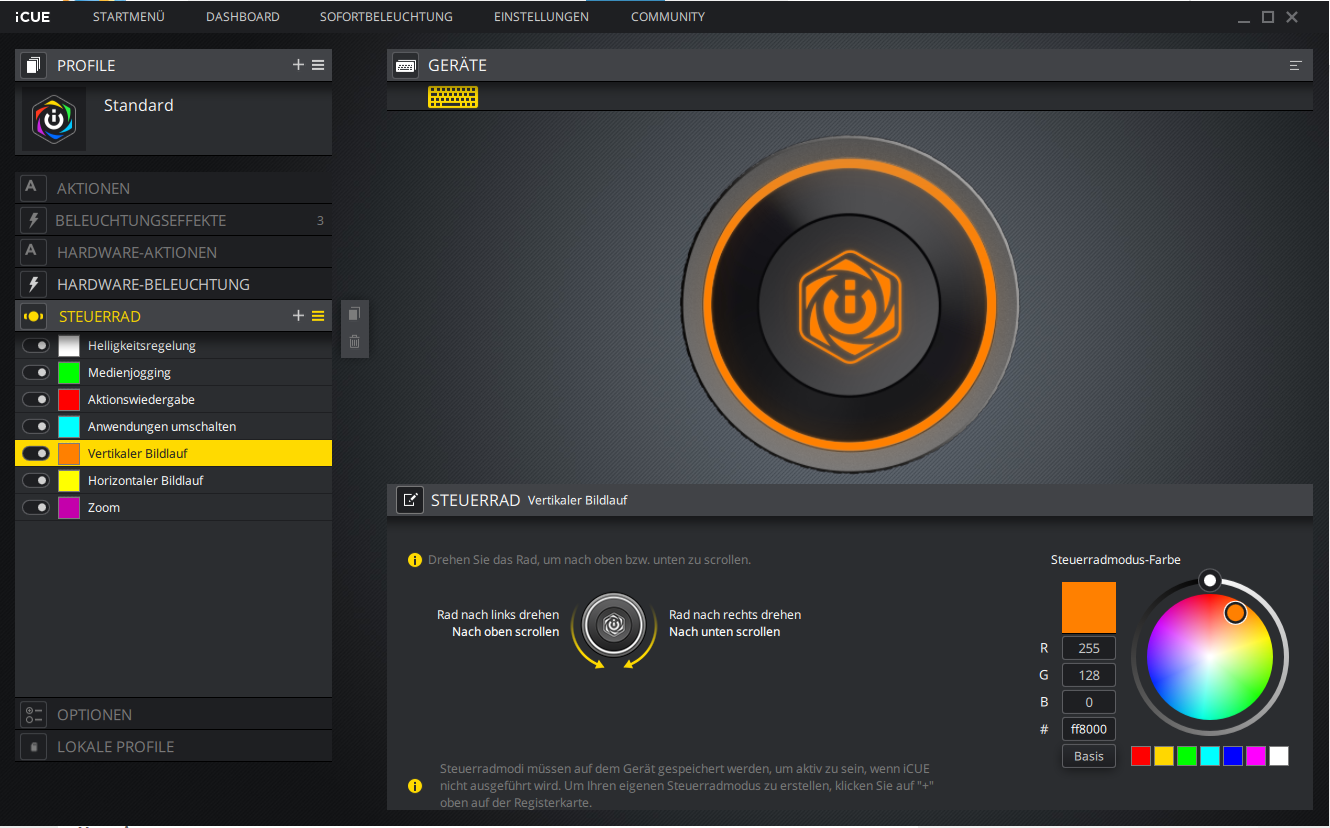This screenshot has width=1330, height=828.
Task: Click the Basis button under the hex field
Action: pyautogui.click(x=1089, y=756)
